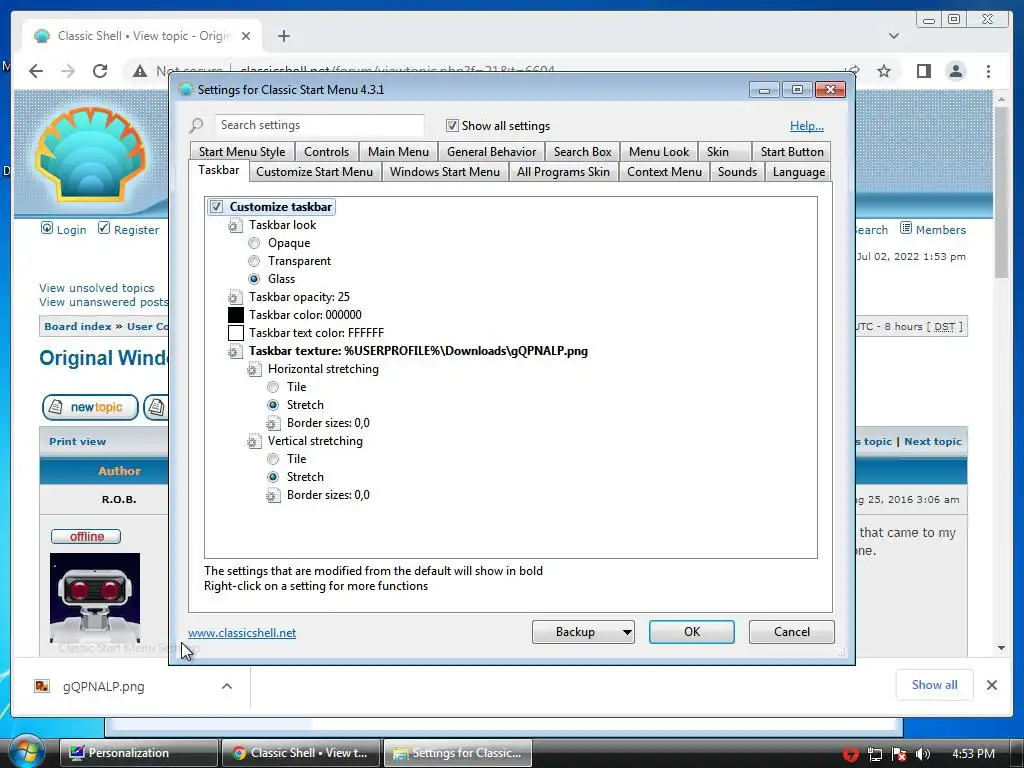Click the Taskbar opacity setting icon
Image resolution: width=1024 pixels, height=768 pixels.
[235, 297]
